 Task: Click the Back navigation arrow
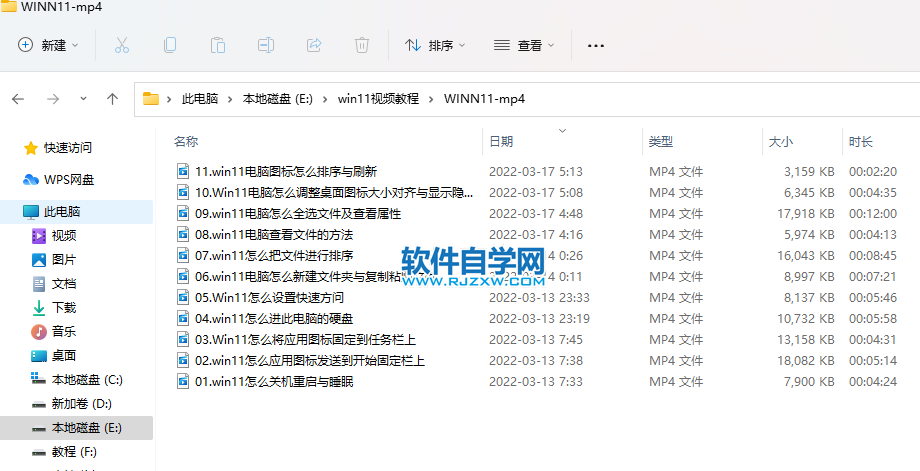click(18, 99)
